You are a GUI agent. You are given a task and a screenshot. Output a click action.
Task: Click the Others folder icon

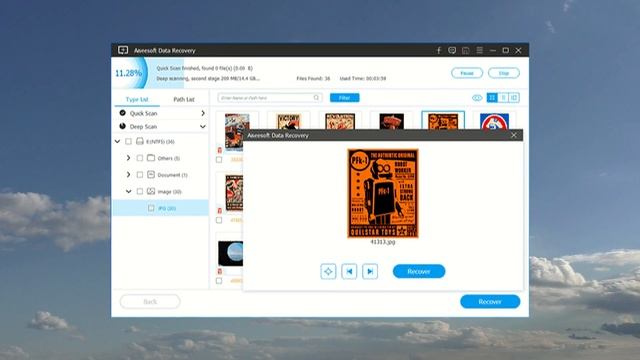[x=151, y=158]
